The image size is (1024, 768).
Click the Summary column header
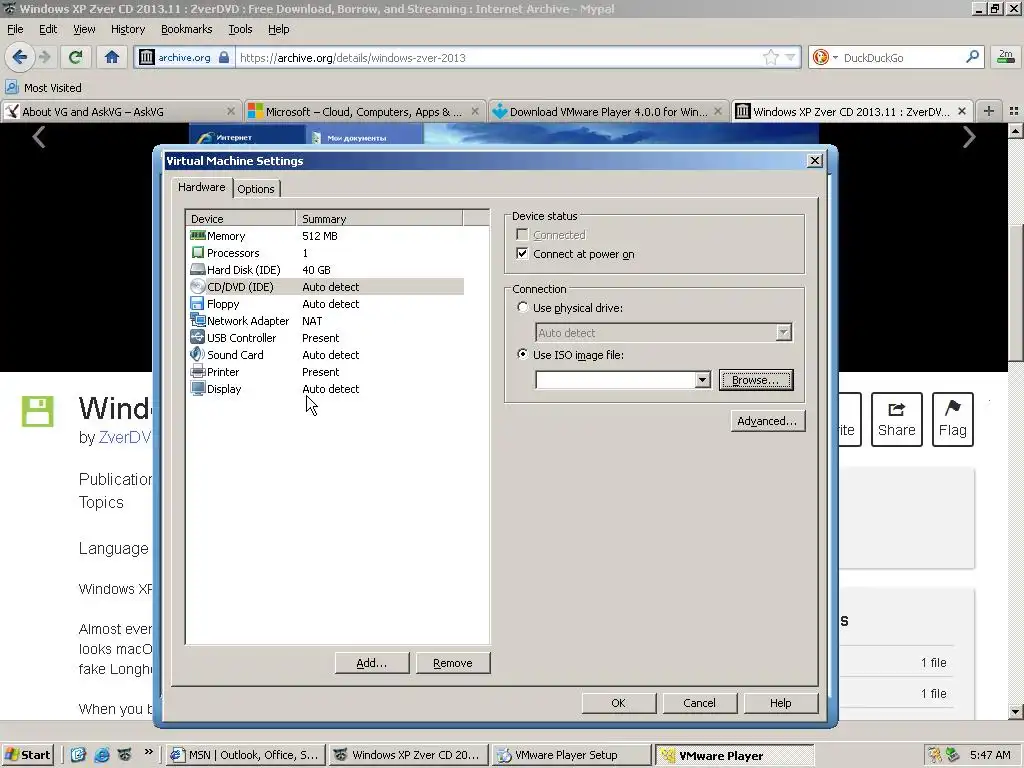(x=379, y=218)
